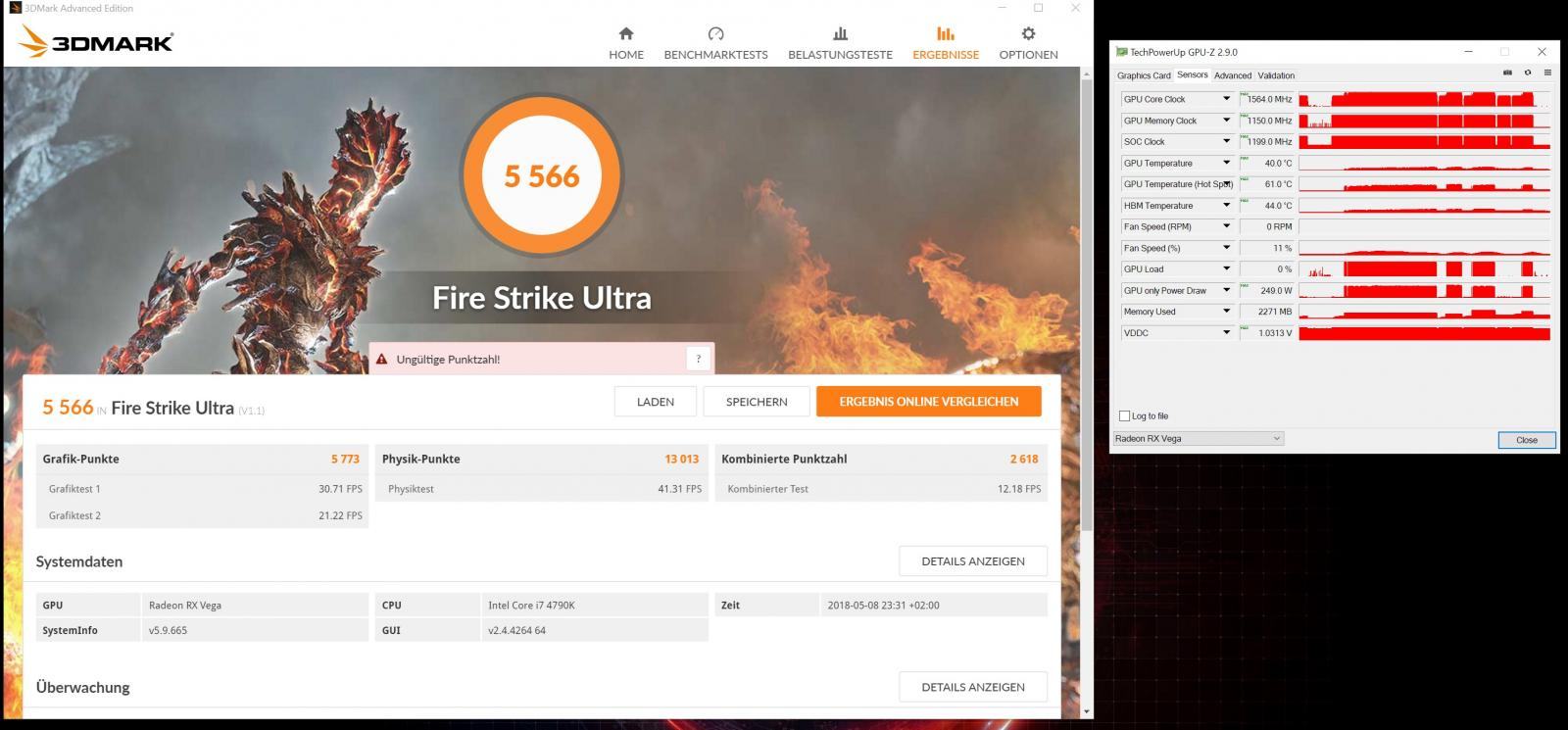Click the GPU Load history graph

[1424, 269]
